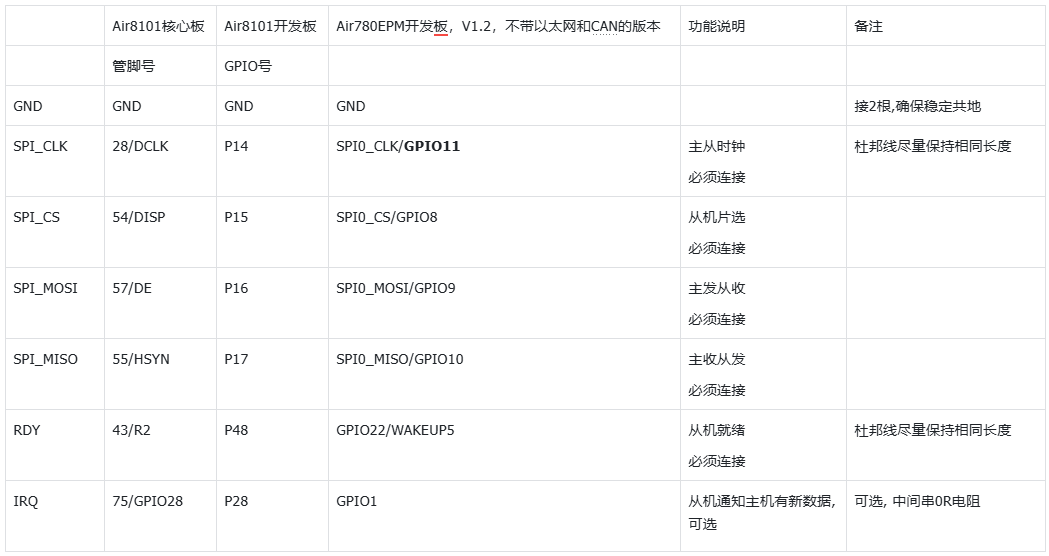This screenshot has width=1049, height=556.
Task: Click the P16 cell
Action: [272, 302]
